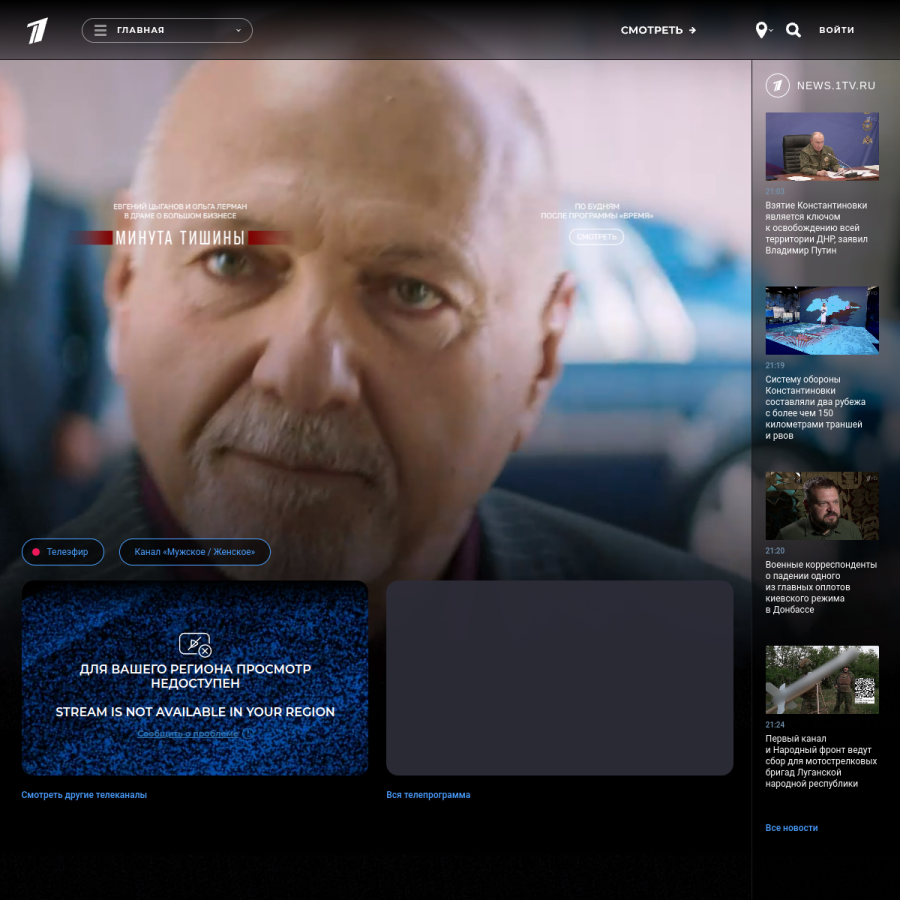The image size is (900, 900).
Task: Open the Все новости link
Action: (792, 828)
